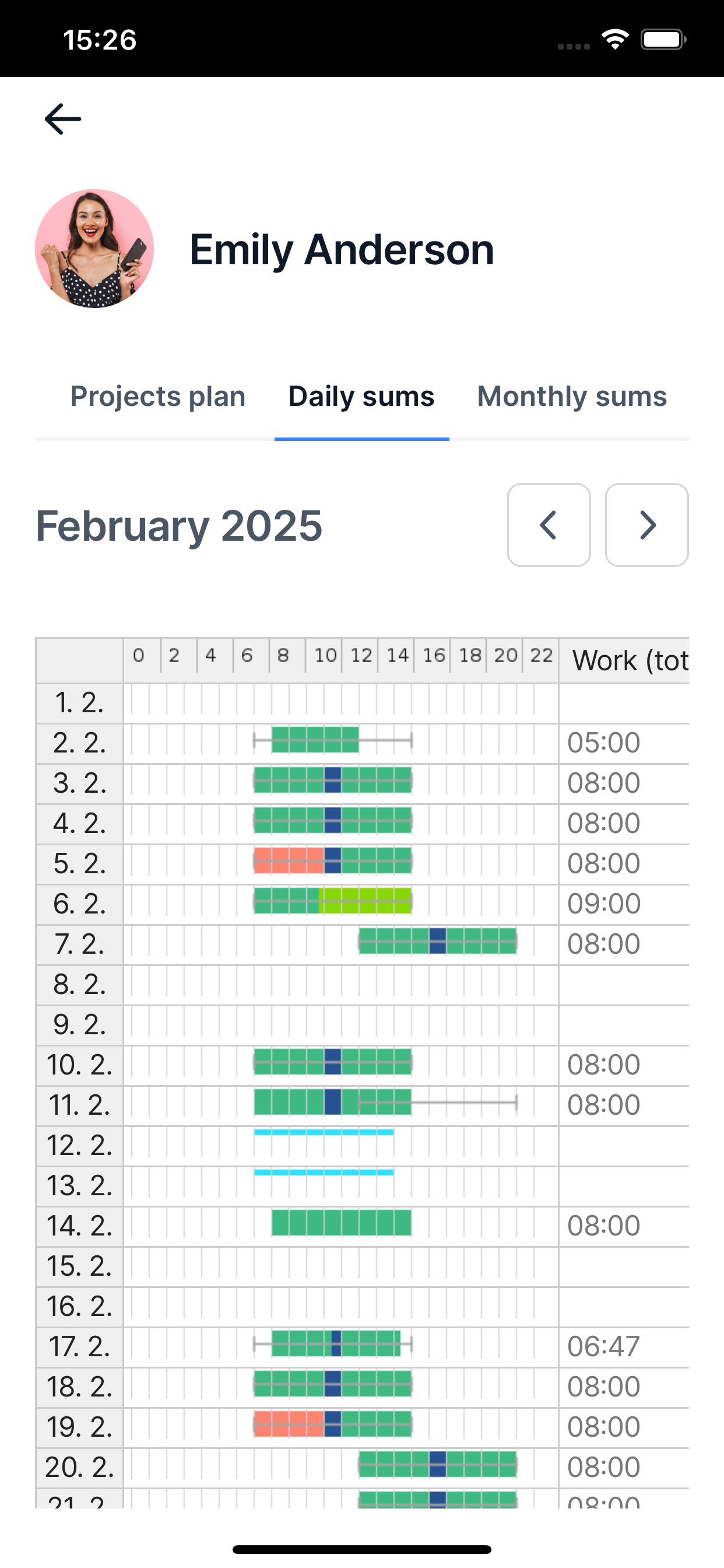
Task: Open Emily Anderson's profile photo
Action: [x=94, y=249]
